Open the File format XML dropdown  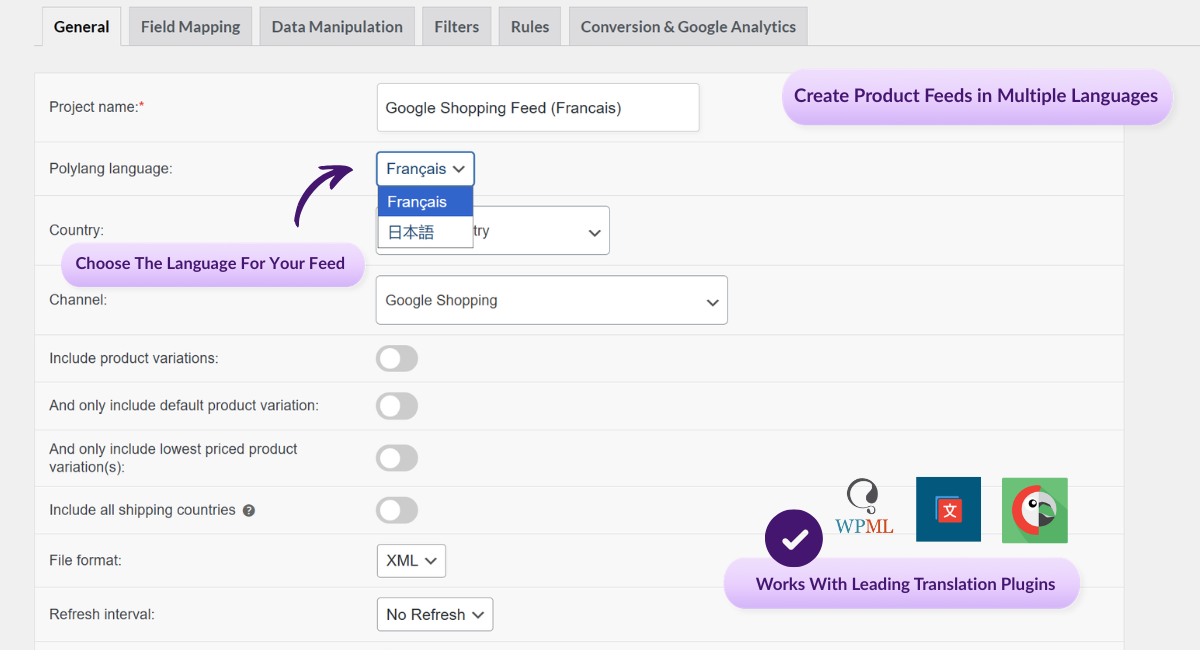click(411, 561)
